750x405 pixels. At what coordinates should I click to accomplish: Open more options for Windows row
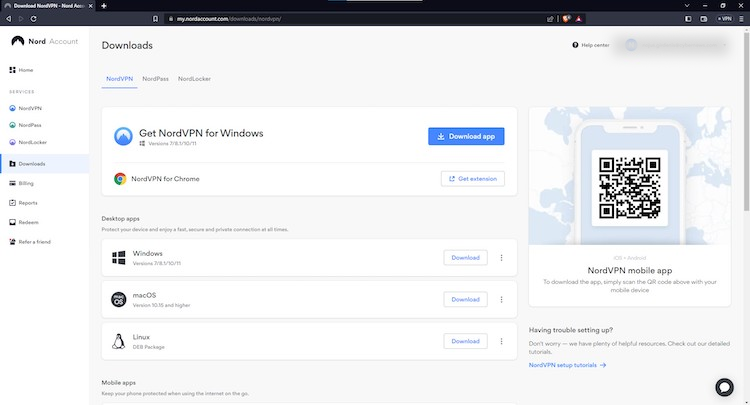[x=501, y=258]
